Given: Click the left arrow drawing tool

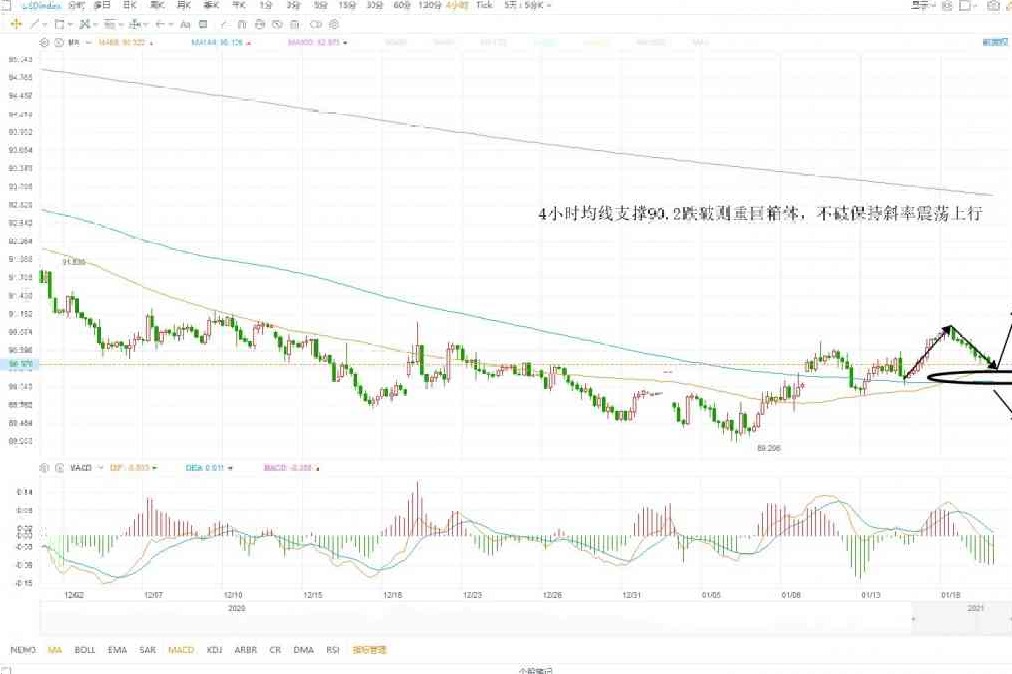Looking at the screenshot, I should [160, 23].
